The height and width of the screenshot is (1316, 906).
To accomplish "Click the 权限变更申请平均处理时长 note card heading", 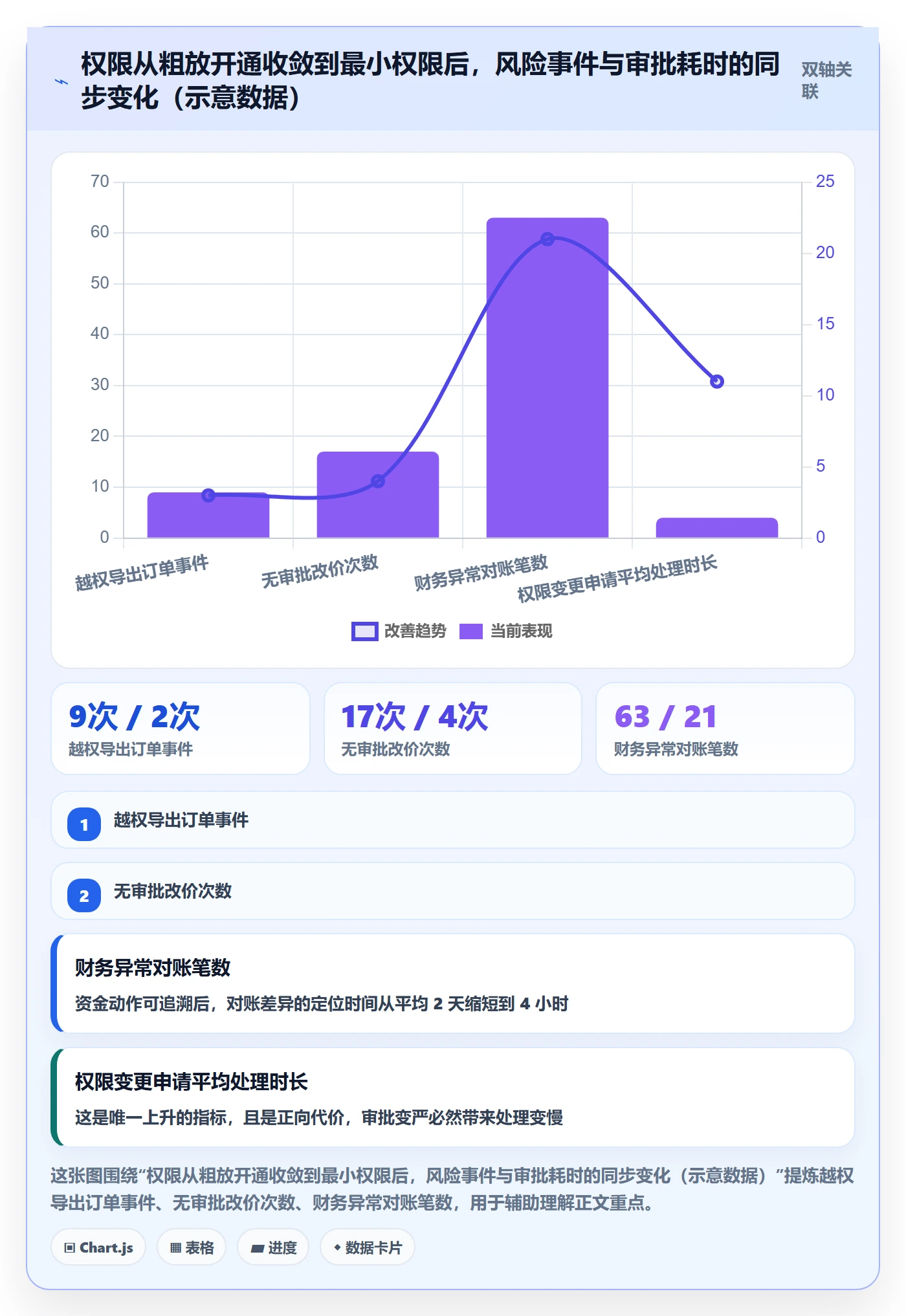I will 192,1082.
